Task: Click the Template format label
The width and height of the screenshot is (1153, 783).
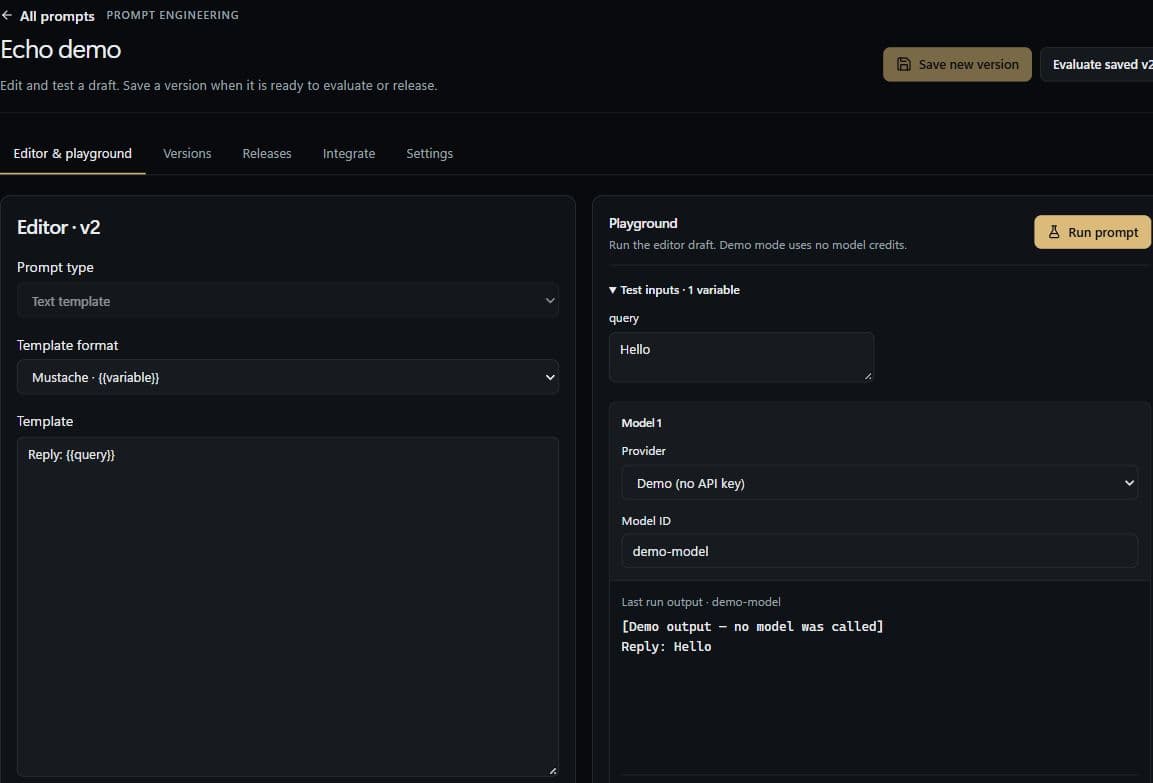Action: click(68, 346)
